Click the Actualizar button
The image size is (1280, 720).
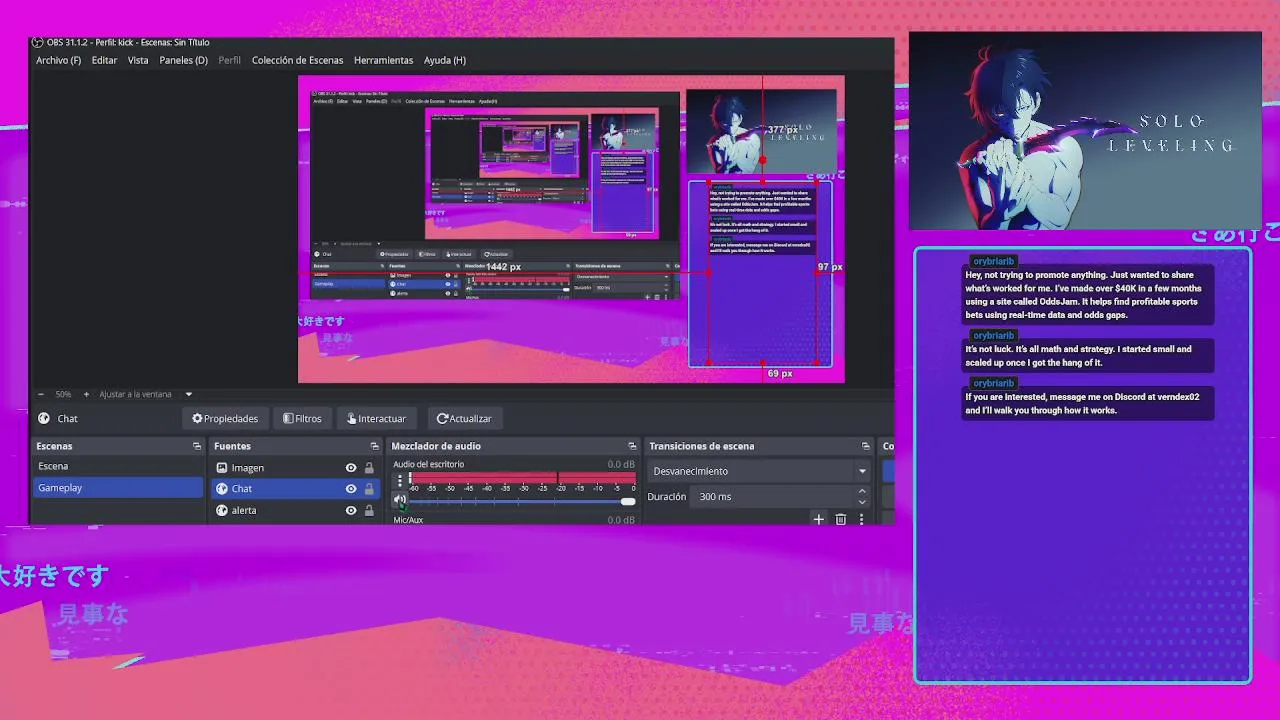464,419
